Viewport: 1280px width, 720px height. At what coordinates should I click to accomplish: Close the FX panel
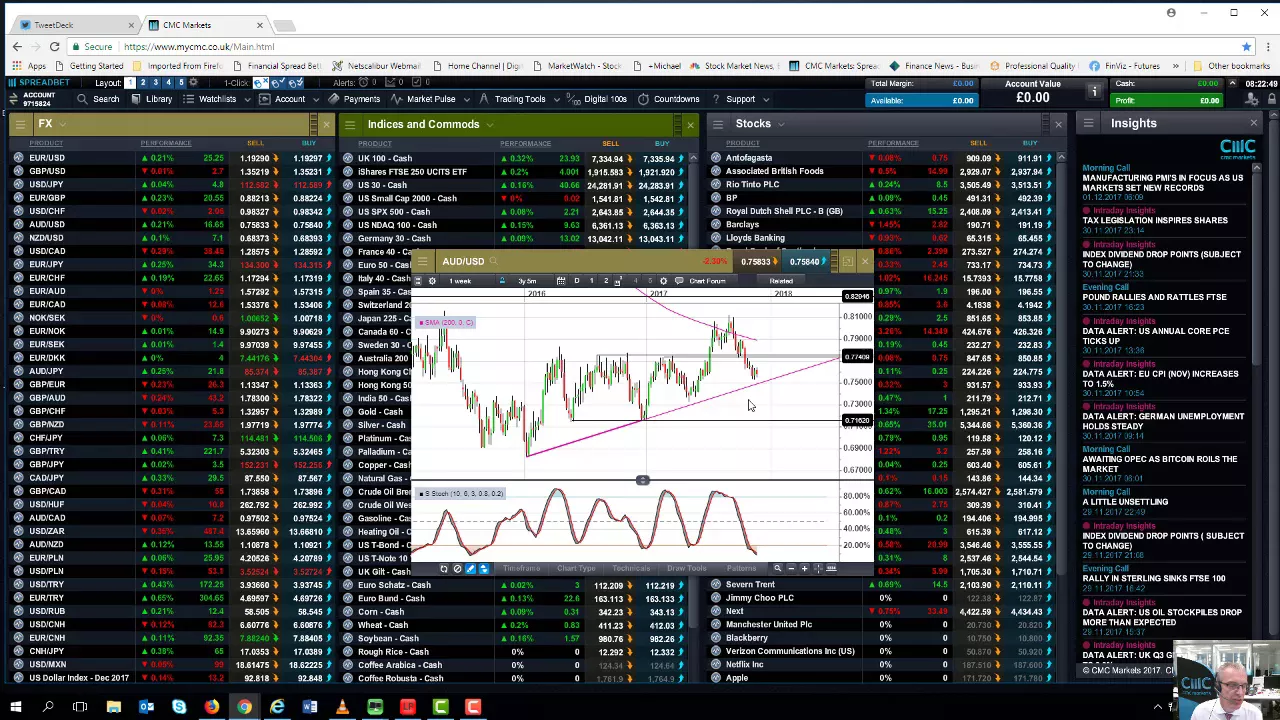pos(326,124)
